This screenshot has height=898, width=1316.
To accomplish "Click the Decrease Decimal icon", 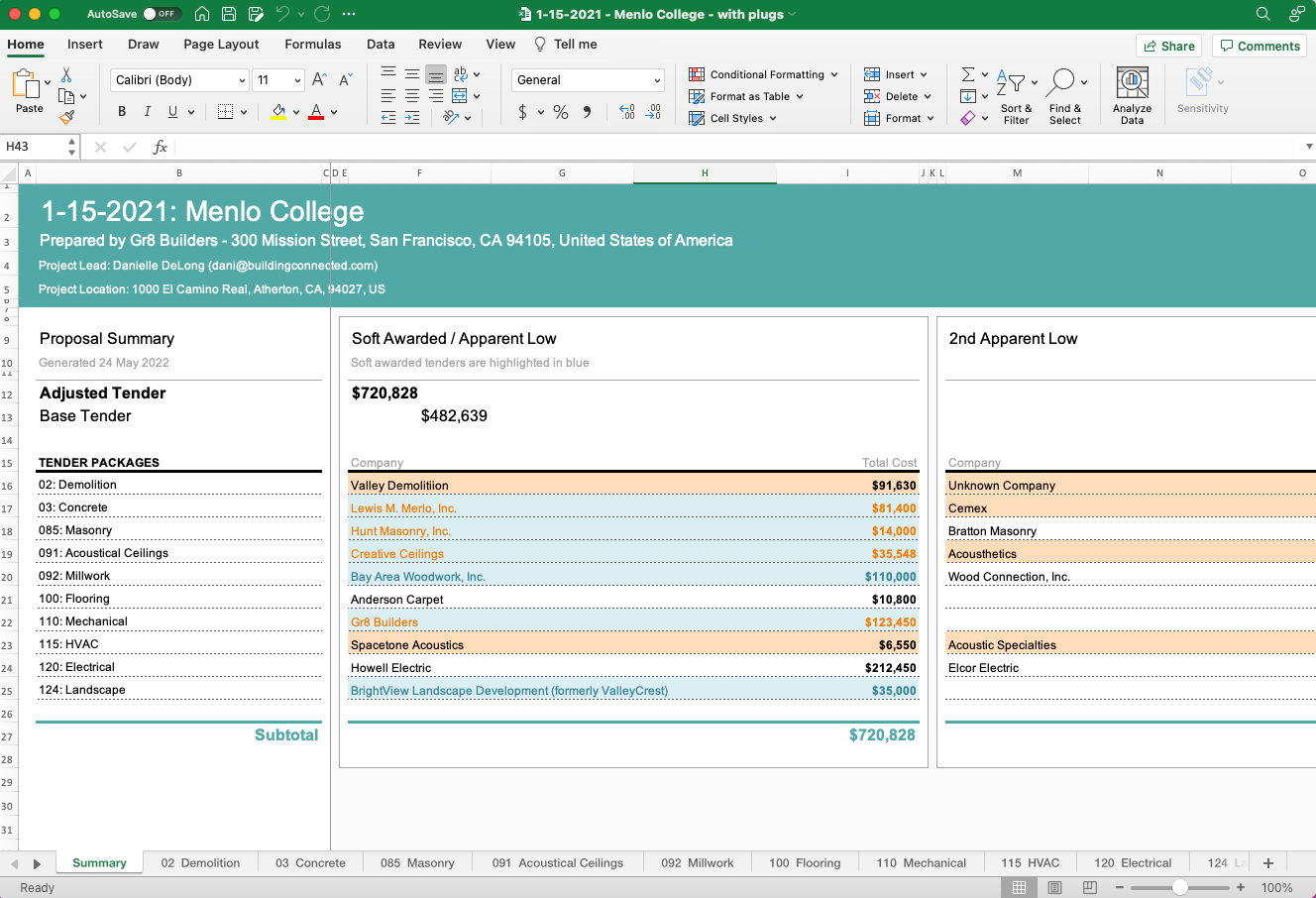I will click(653, 112).
